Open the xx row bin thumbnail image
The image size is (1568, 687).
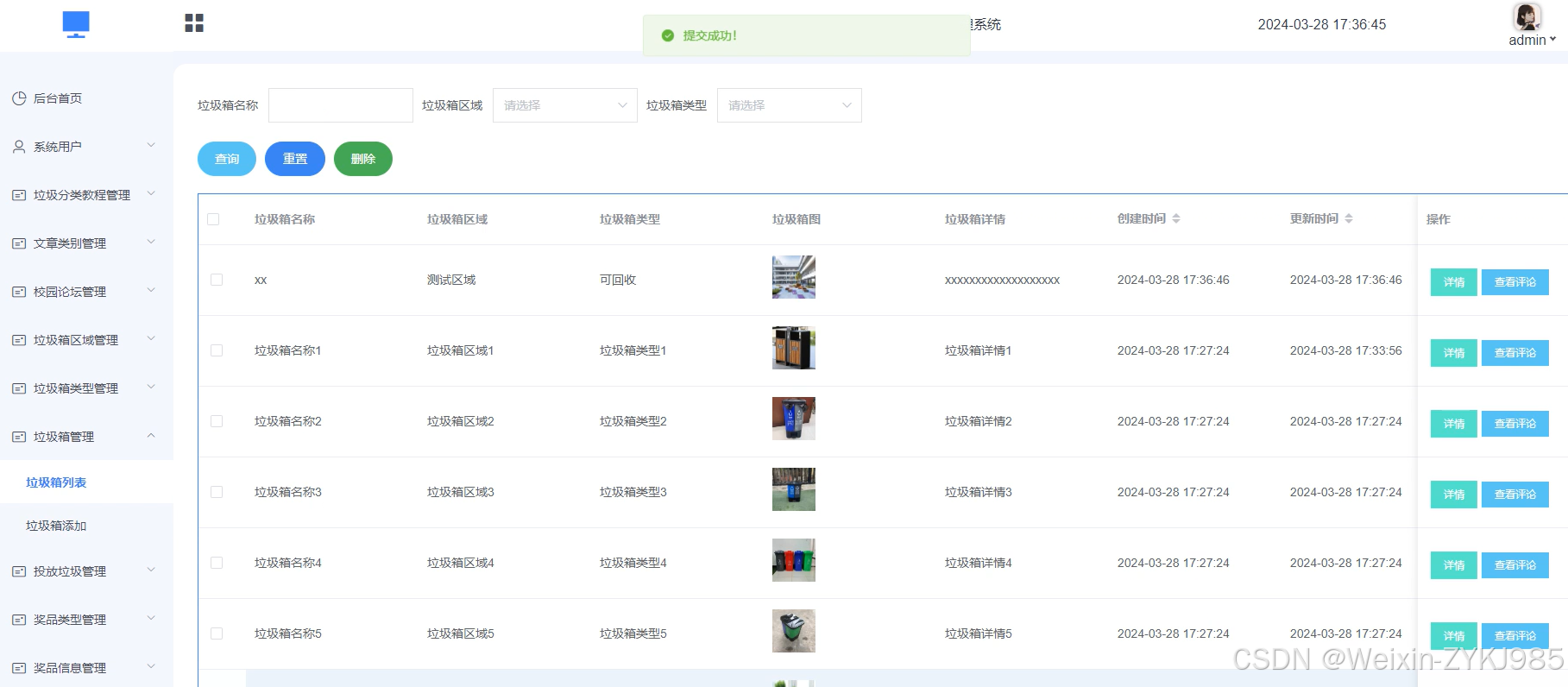pyautogui.click(x=794, y=277)
